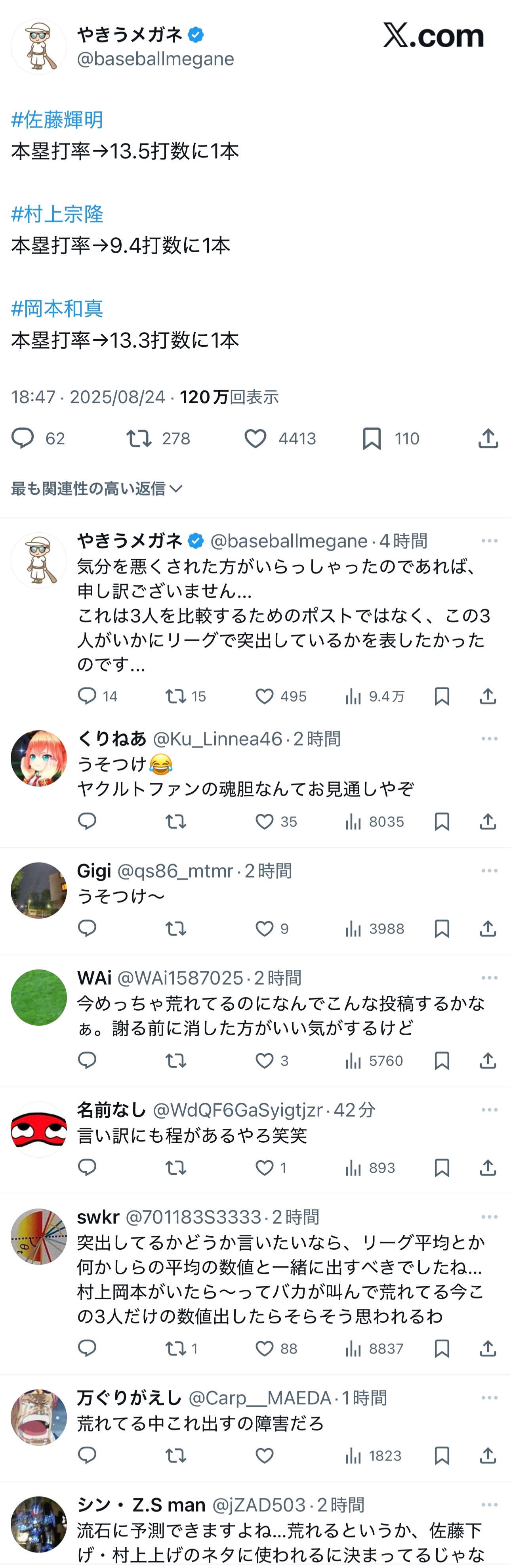Share 万ぐりがえし's reply
The height and width of the screenshot is (1568, 511).
pyautogui.click(x=488, y=1455)
